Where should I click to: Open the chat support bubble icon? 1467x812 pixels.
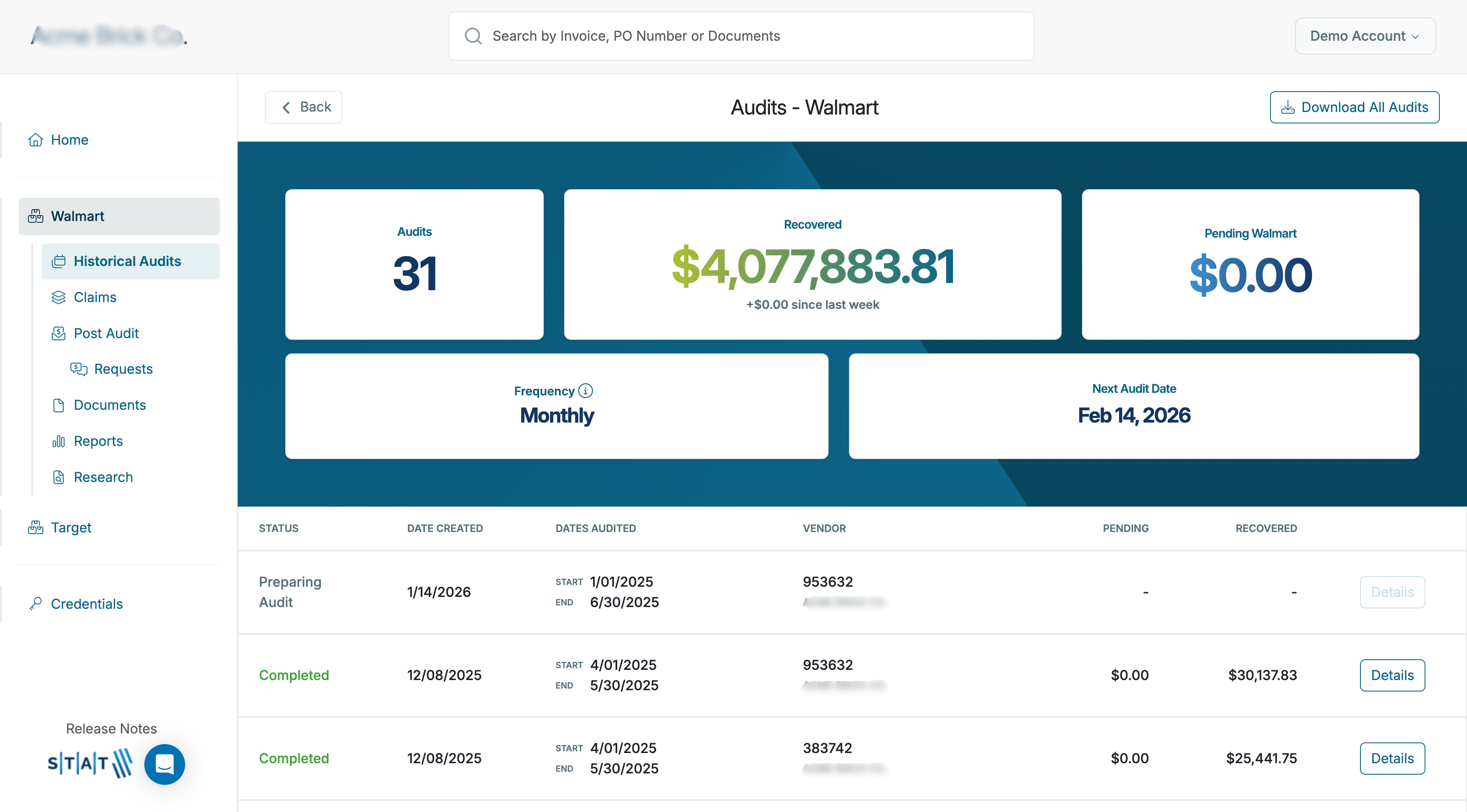(x=165, y=764)
